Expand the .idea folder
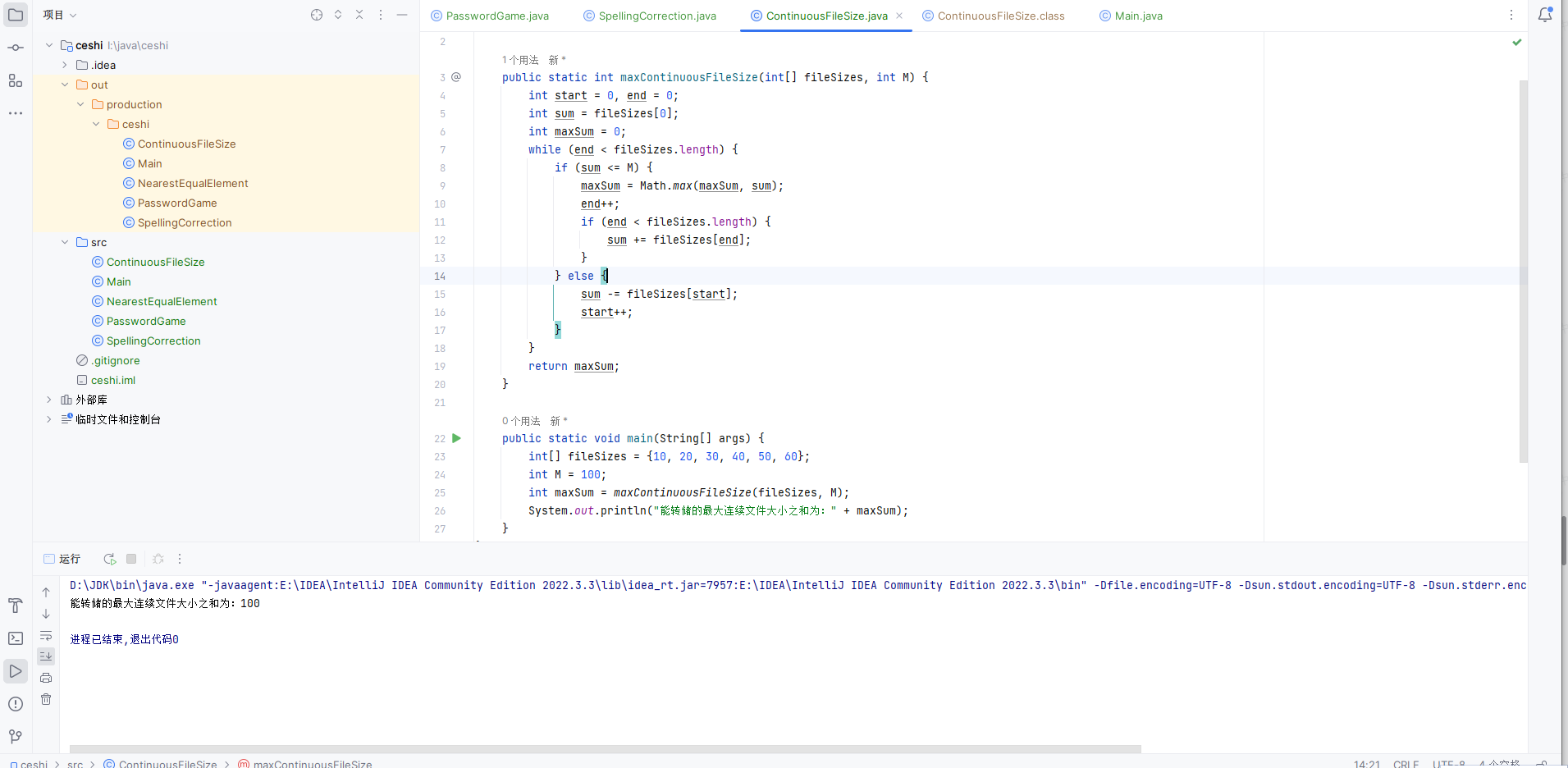 tap(65, 65)
